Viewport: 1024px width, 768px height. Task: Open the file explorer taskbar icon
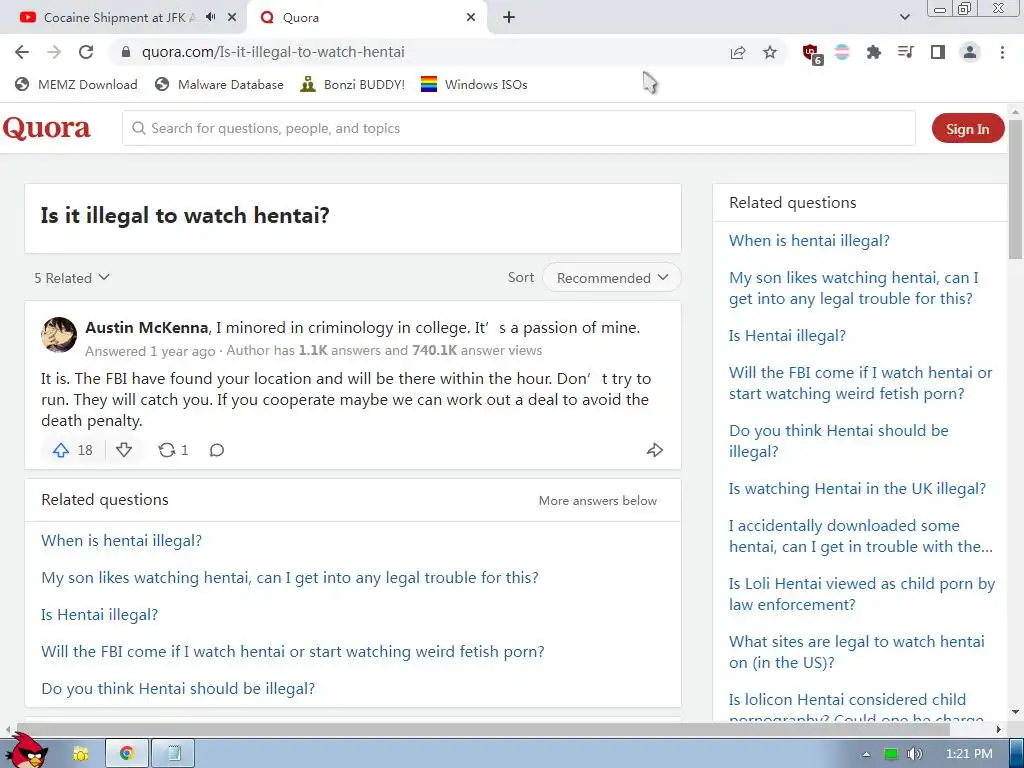click(x=81, y=754)
